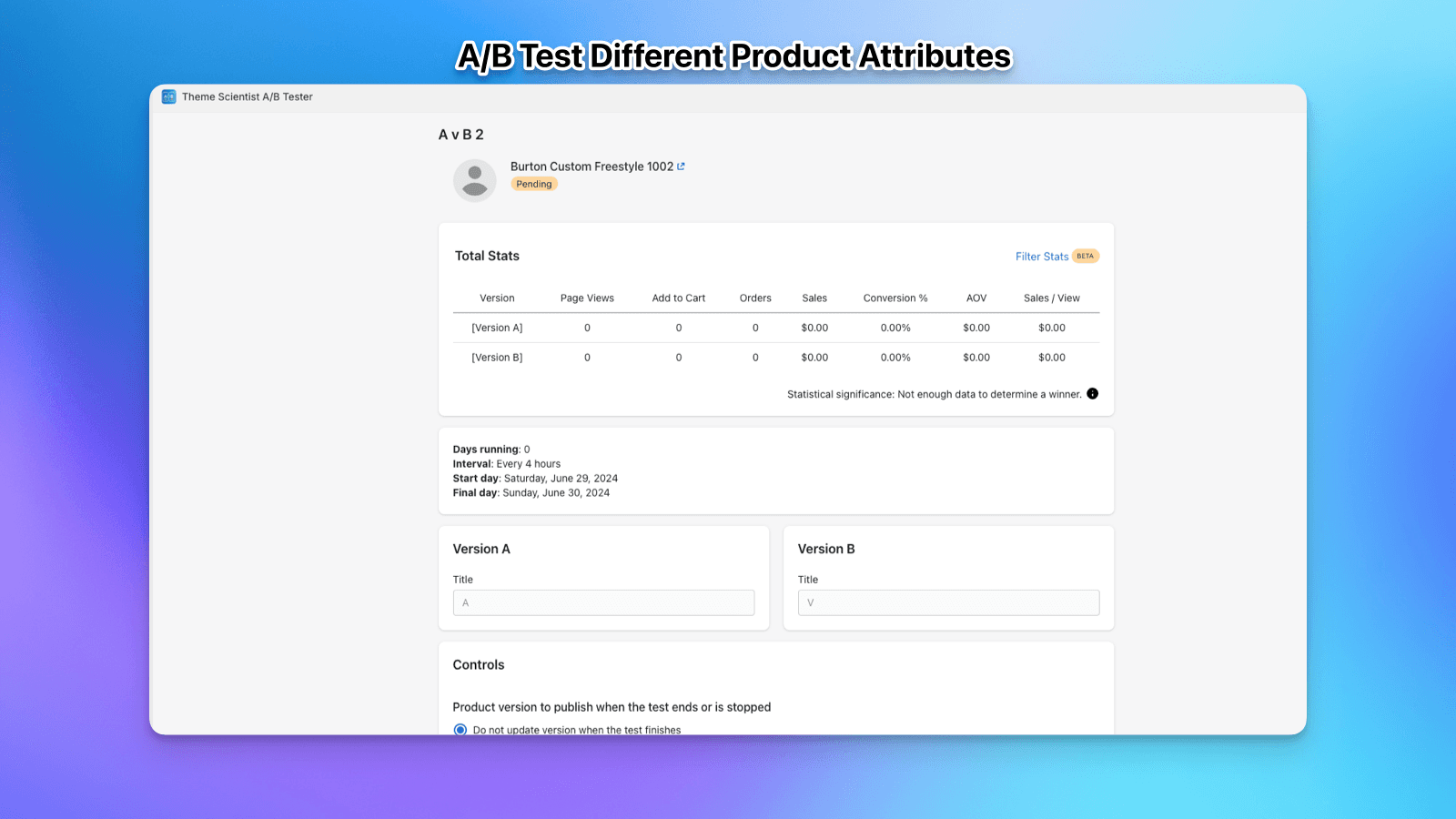Click the Sales / View column header
The height and width of the screenshot is (819, 1456).
pyautogui.click(x=1051, y=298)
